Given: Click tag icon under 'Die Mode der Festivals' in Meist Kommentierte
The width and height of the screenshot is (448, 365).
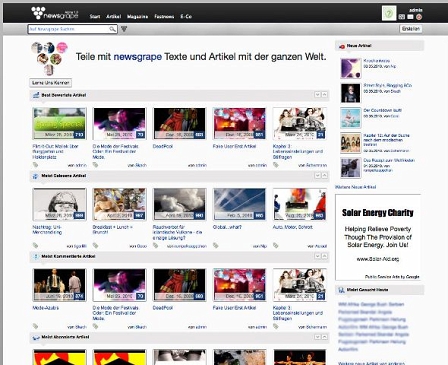Looking at the screenshot, I should 95,326.
